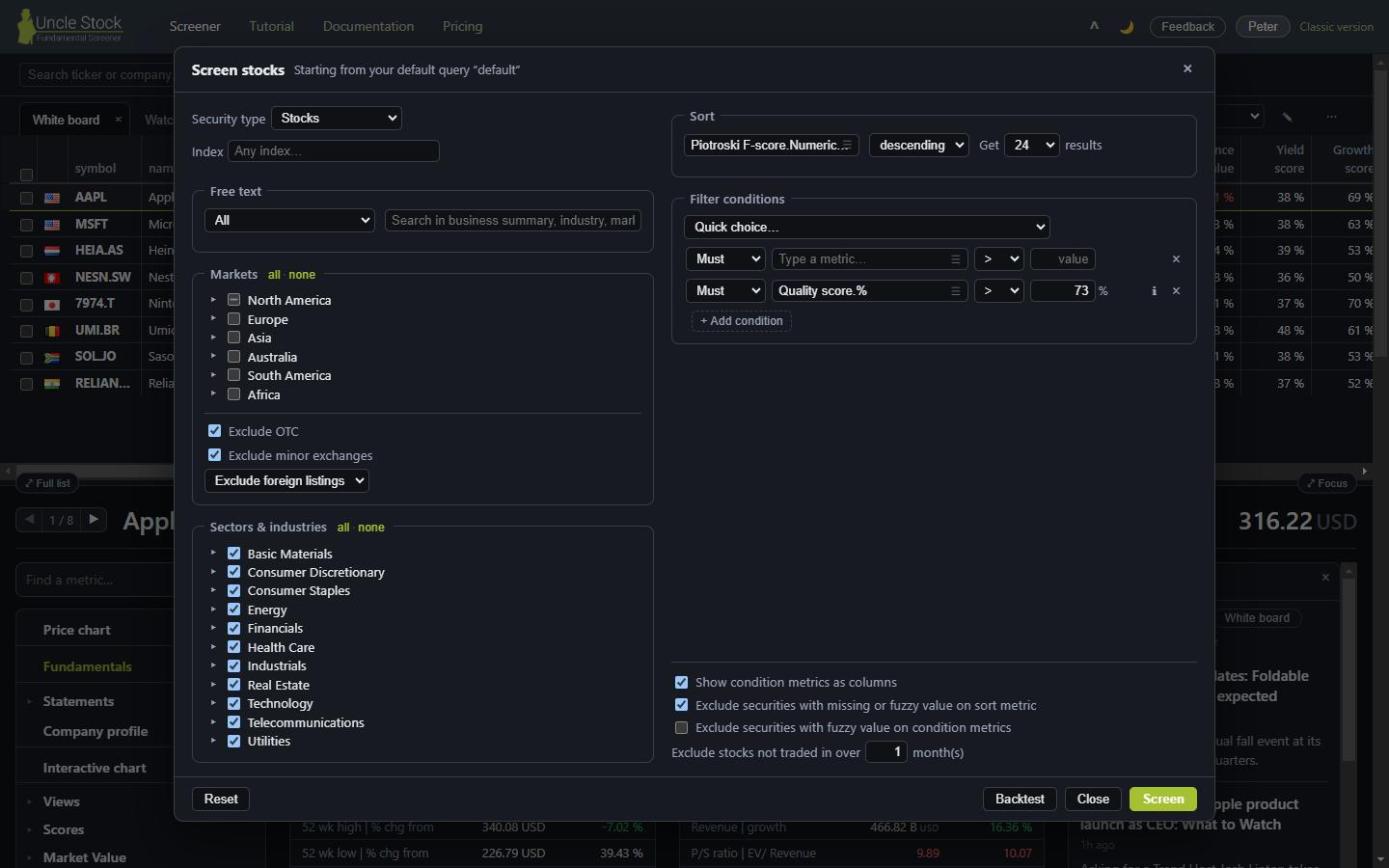The height and width of the screenshot is (868, 1389).
Task: Click the pencil edit icon above the table
Action: (x=1287, y=117)
